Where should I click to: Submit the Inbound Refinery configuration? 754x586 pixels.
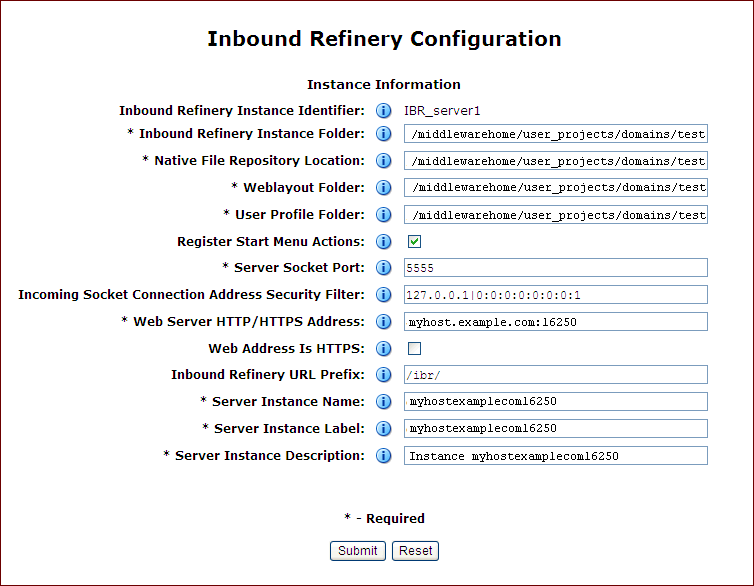(x=358, y=551)
